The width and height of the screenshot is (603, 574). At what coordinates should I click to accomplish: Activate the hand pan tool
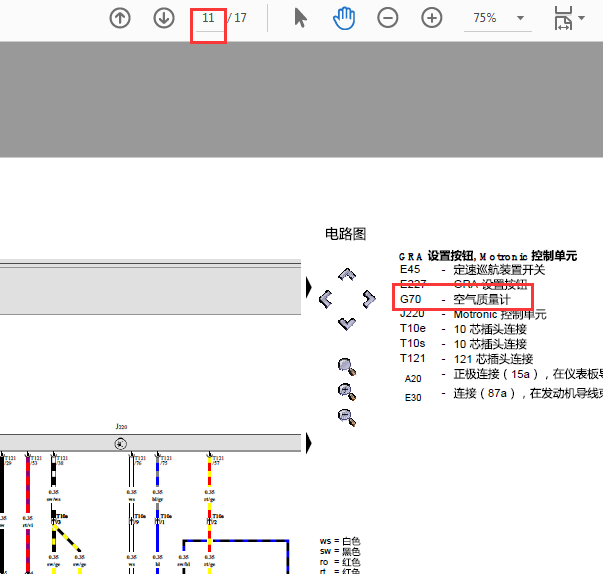pos(344,18)
